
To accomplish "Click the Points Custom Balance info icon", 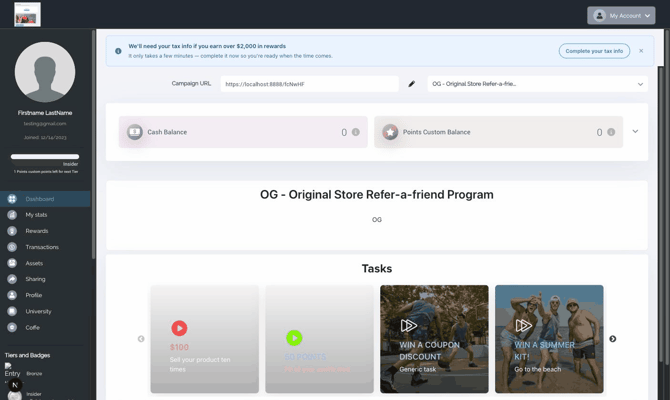I will click(x=611, y=132).
